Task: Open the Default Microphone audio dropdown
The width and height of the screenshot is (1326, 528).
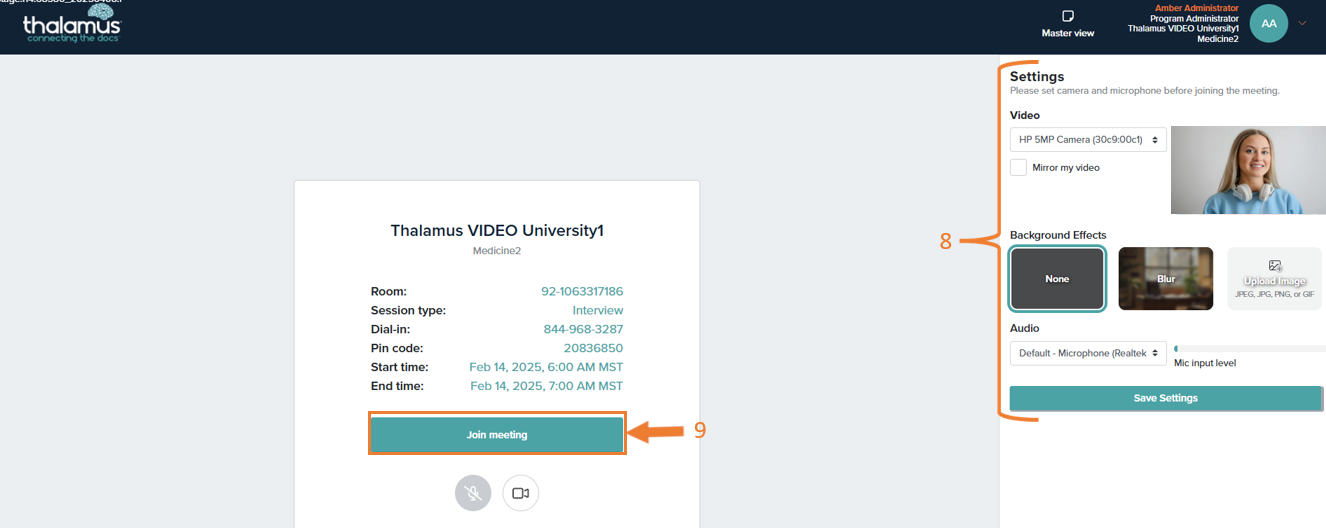Action: point(1088,353)
